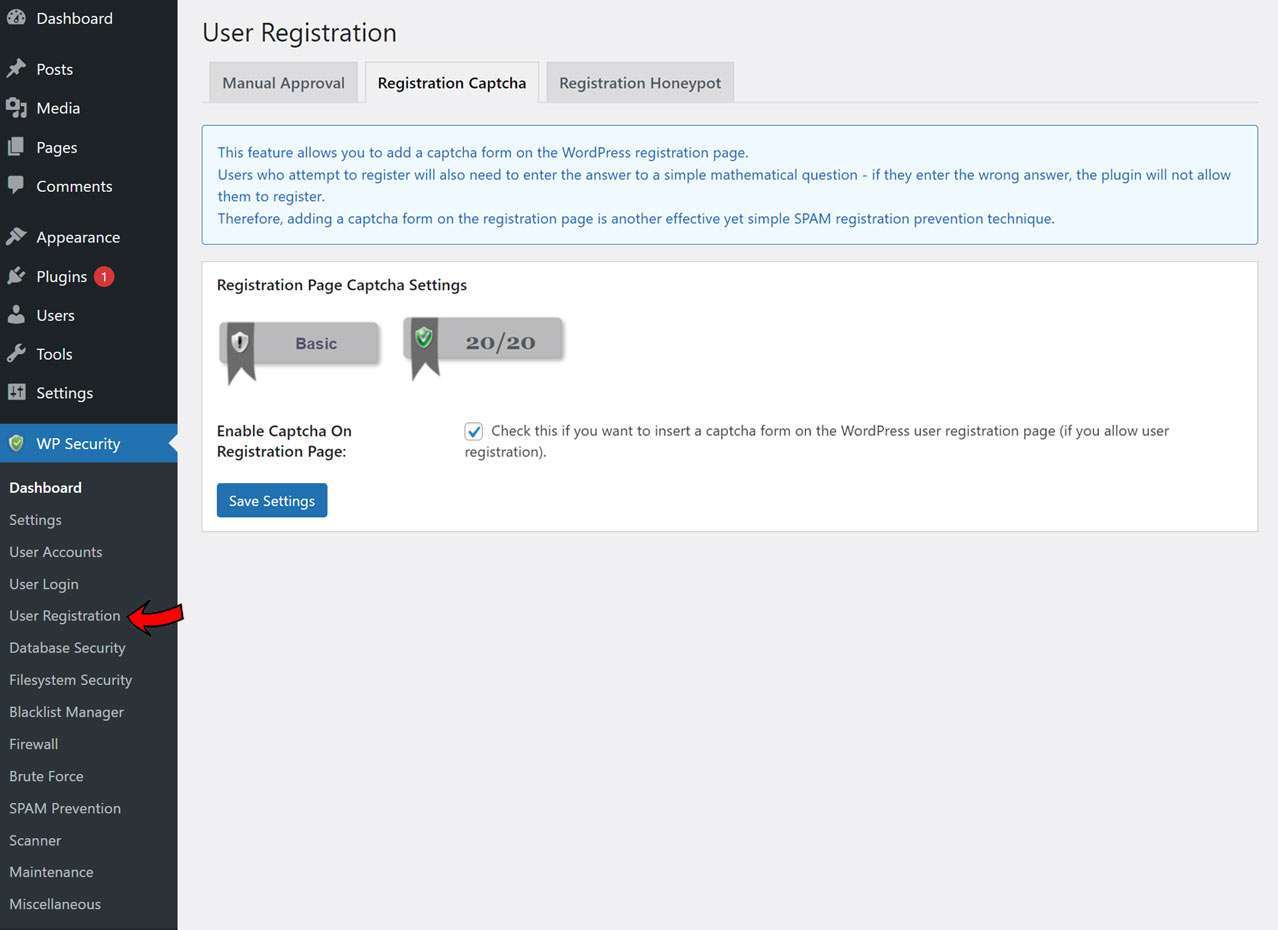Go to Database Security submenu
1278x930 pixels.
[67, 648]
